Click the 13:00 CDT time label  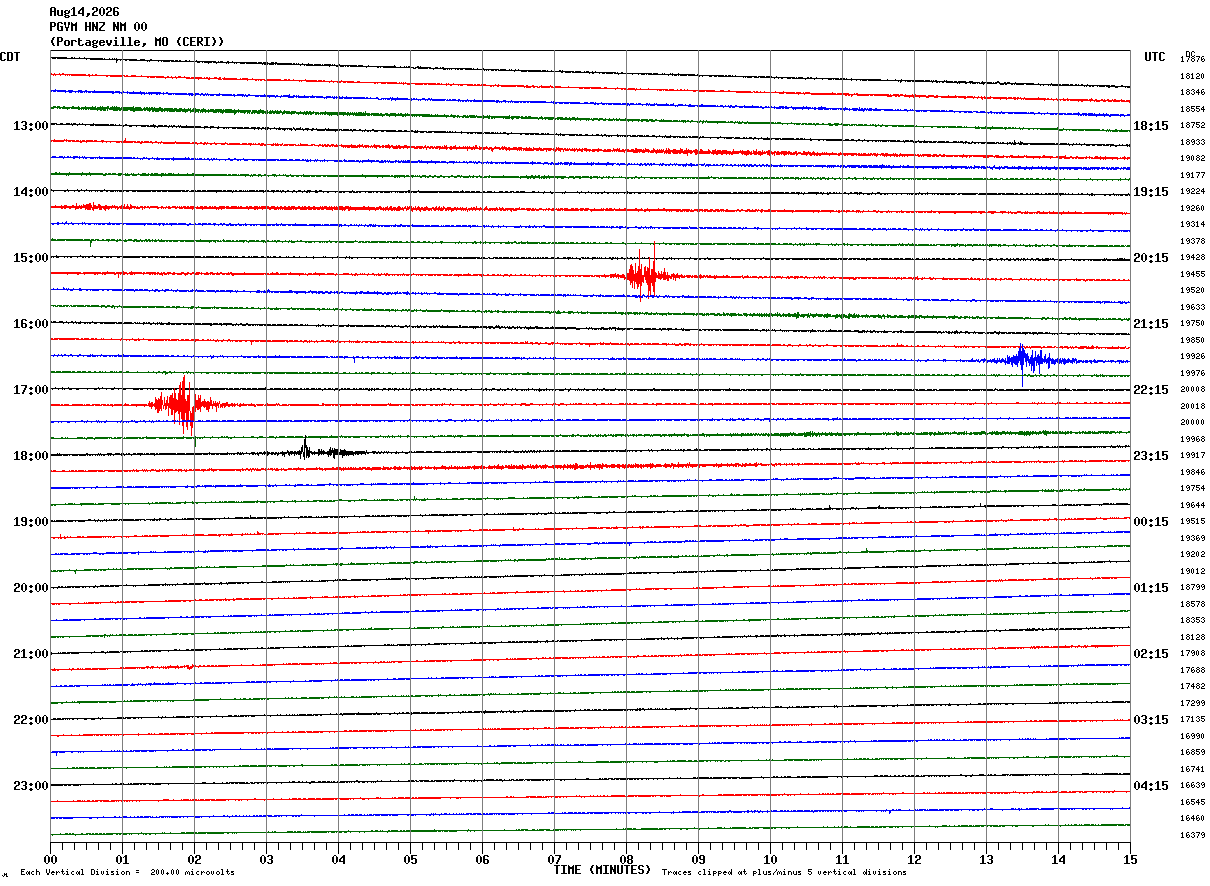[x=31, y=126]
